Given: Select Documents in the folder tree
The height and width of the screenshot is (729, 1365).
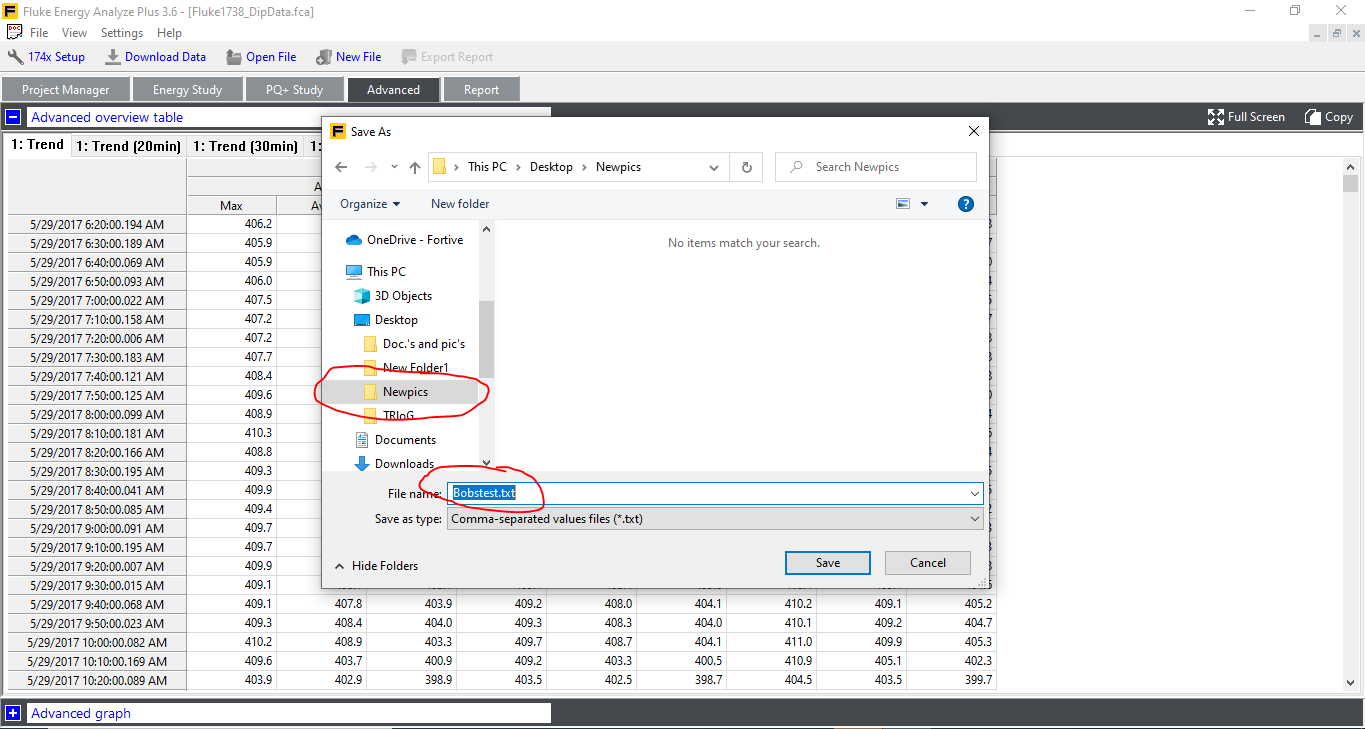Looking at the screenshot, I should [395, 440].
